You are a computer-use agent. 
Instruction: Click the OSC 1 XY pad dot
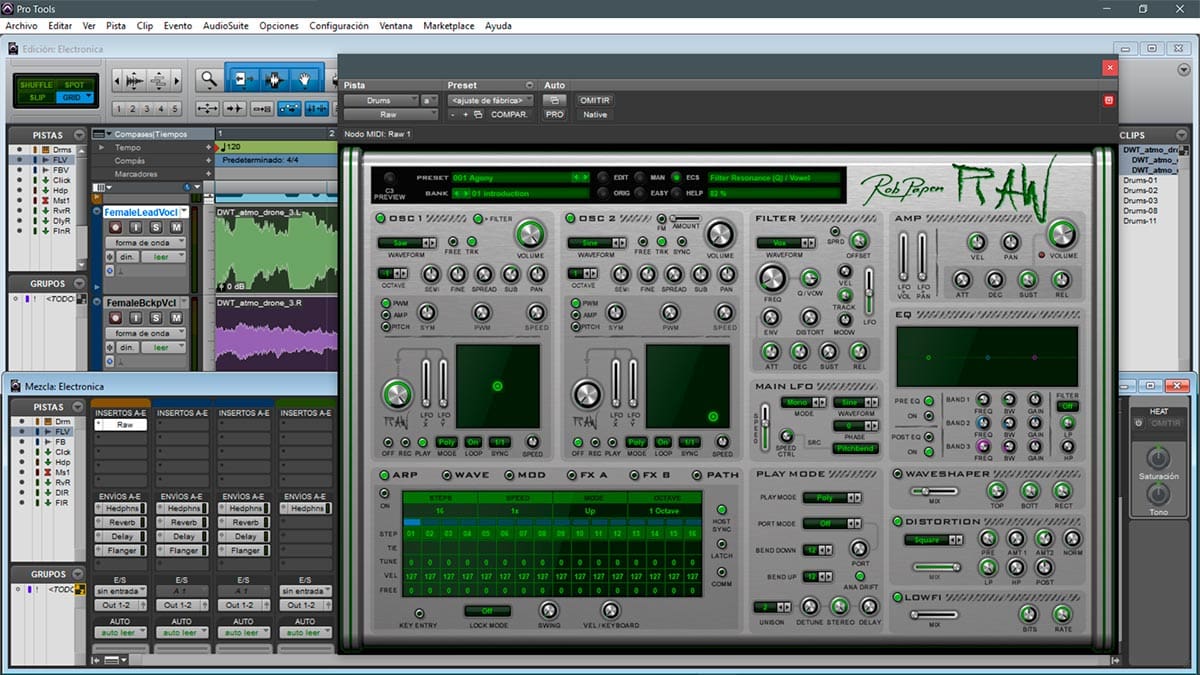tap(497, 386)
